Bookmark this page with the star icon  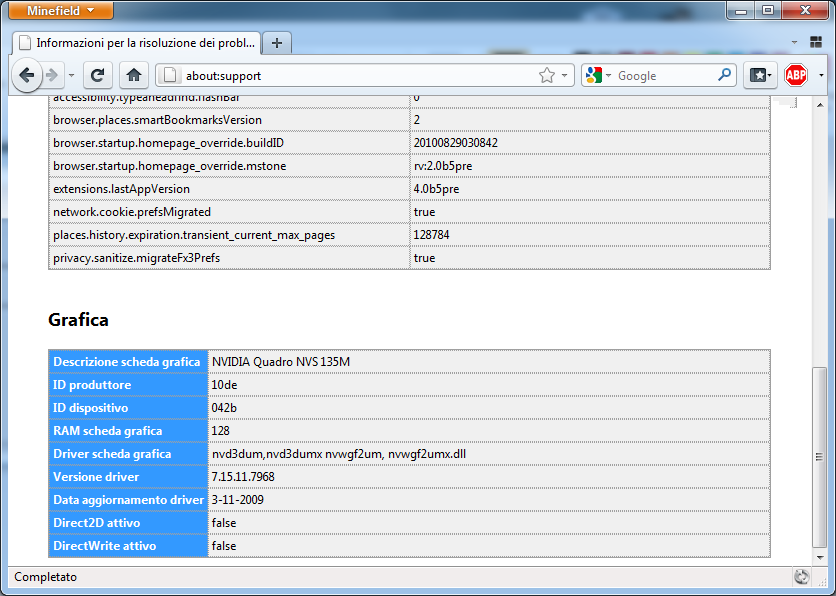(546, 76)
